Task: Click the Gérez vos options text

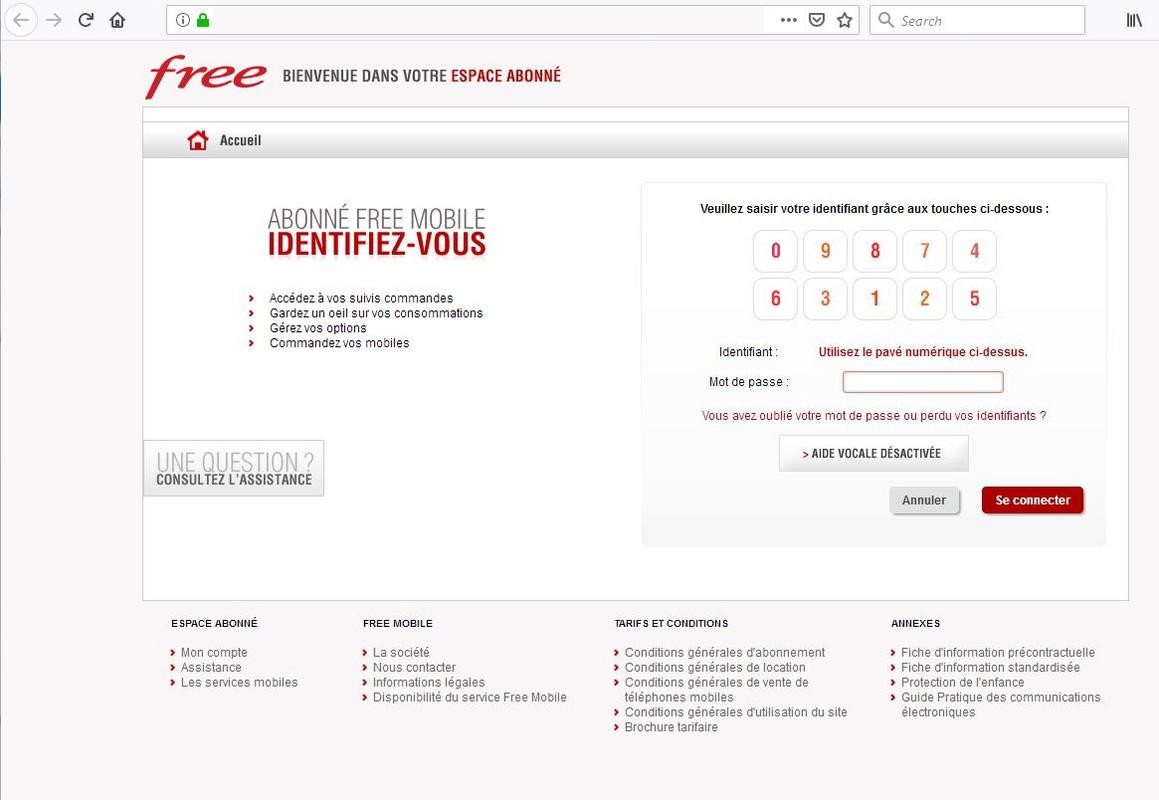Action: (318, 328)
